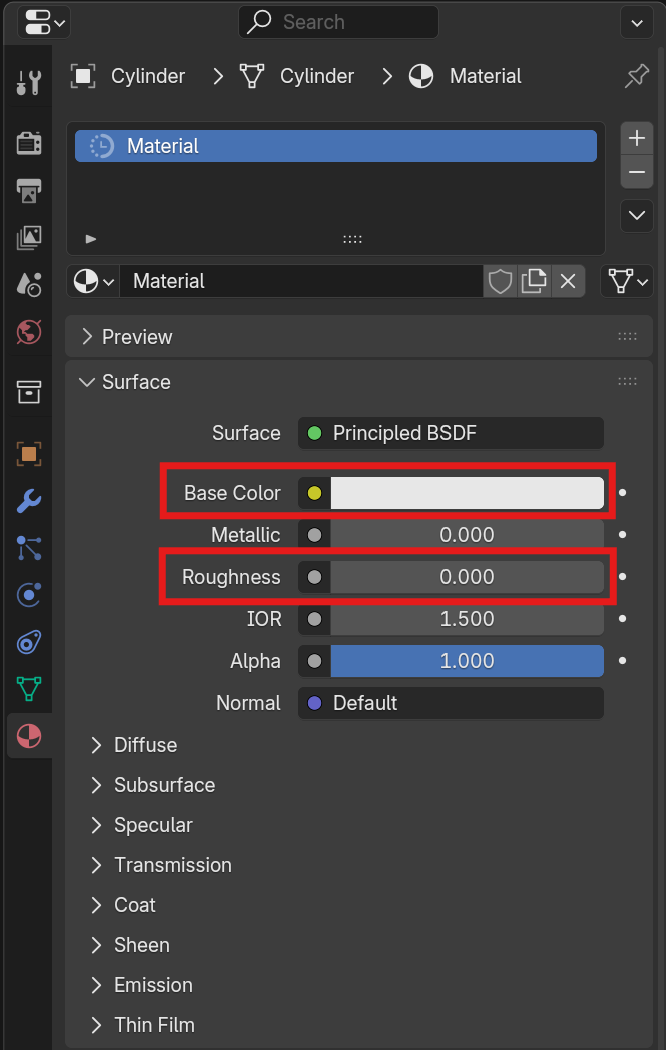Click the Material name field
Image resolution: width=666 pixels, height=1050 pixels.
pyautogui.click(x=301, y=281)
